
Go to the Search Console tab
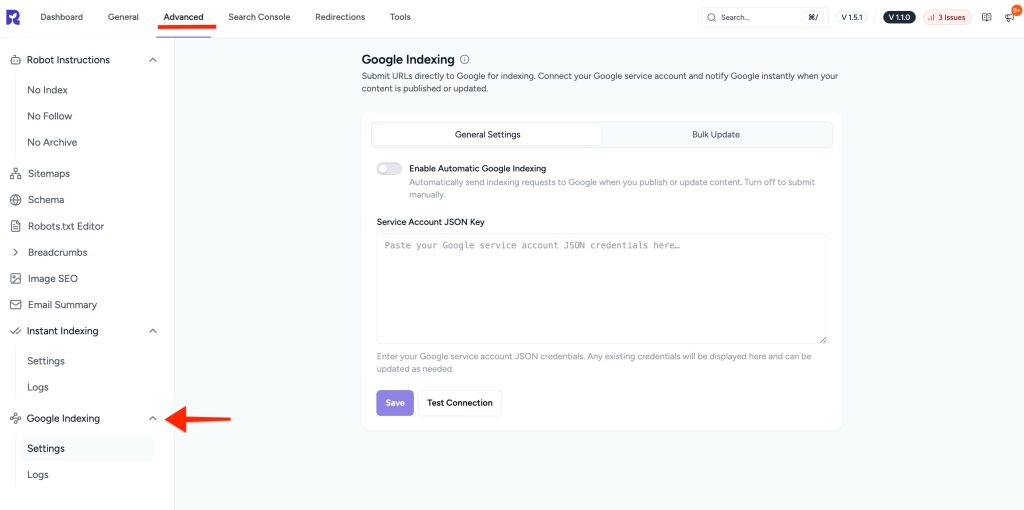pos(258,17)
